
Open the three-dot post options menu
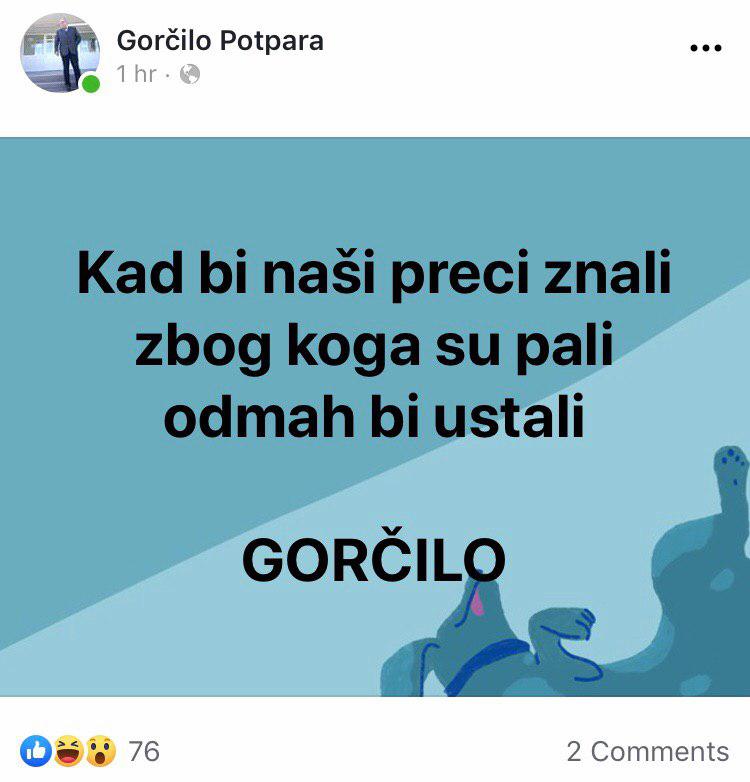[706, 48]
